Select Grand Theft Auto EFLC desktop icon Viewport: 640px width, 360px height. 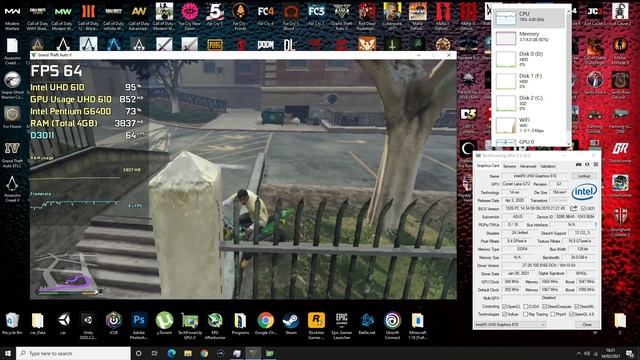pos(12,155)
